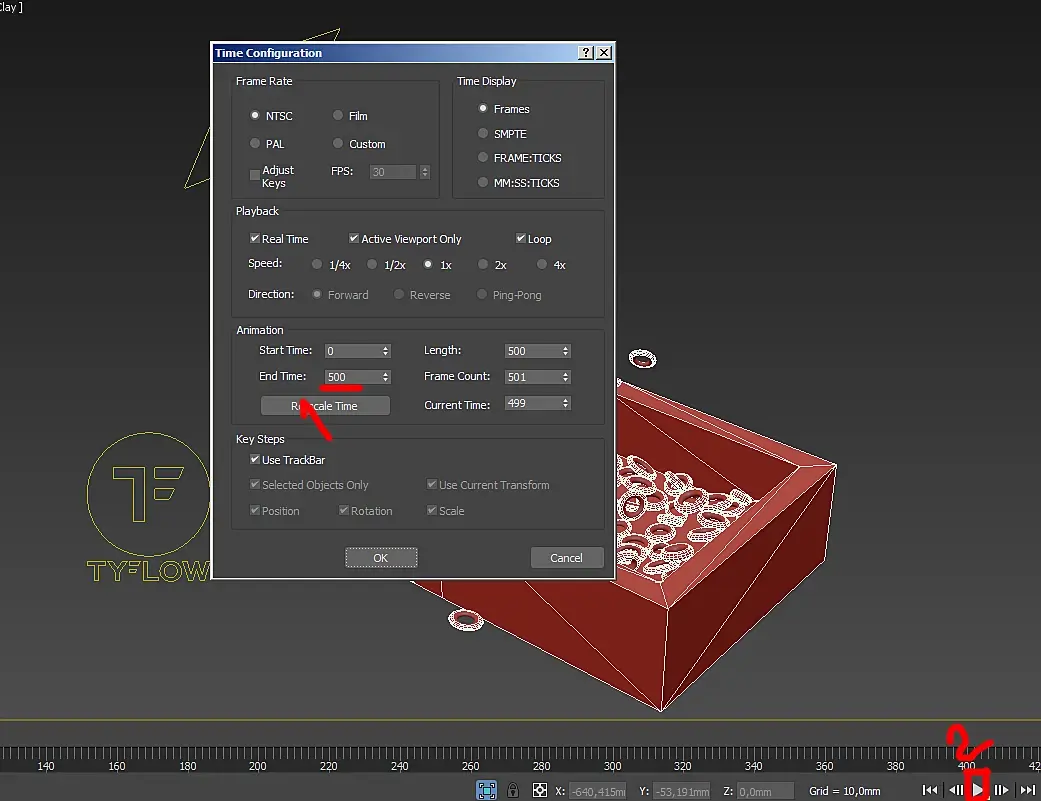Select the NTSC frame rate
Screen dimensions: 1041x801
coord(255,115)
